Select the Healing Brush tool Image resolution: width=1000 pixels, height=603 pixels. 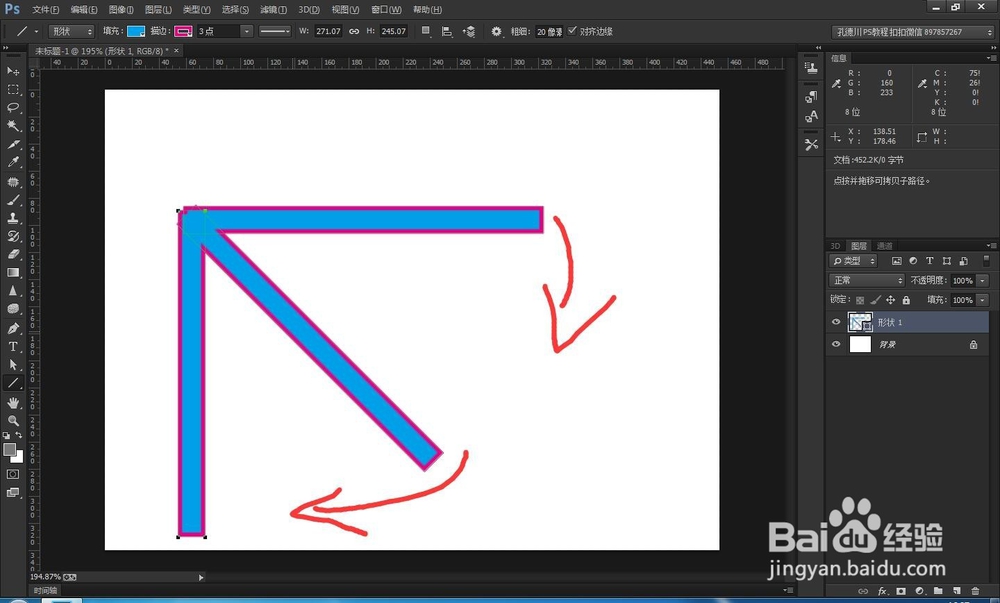coord(13,182)
